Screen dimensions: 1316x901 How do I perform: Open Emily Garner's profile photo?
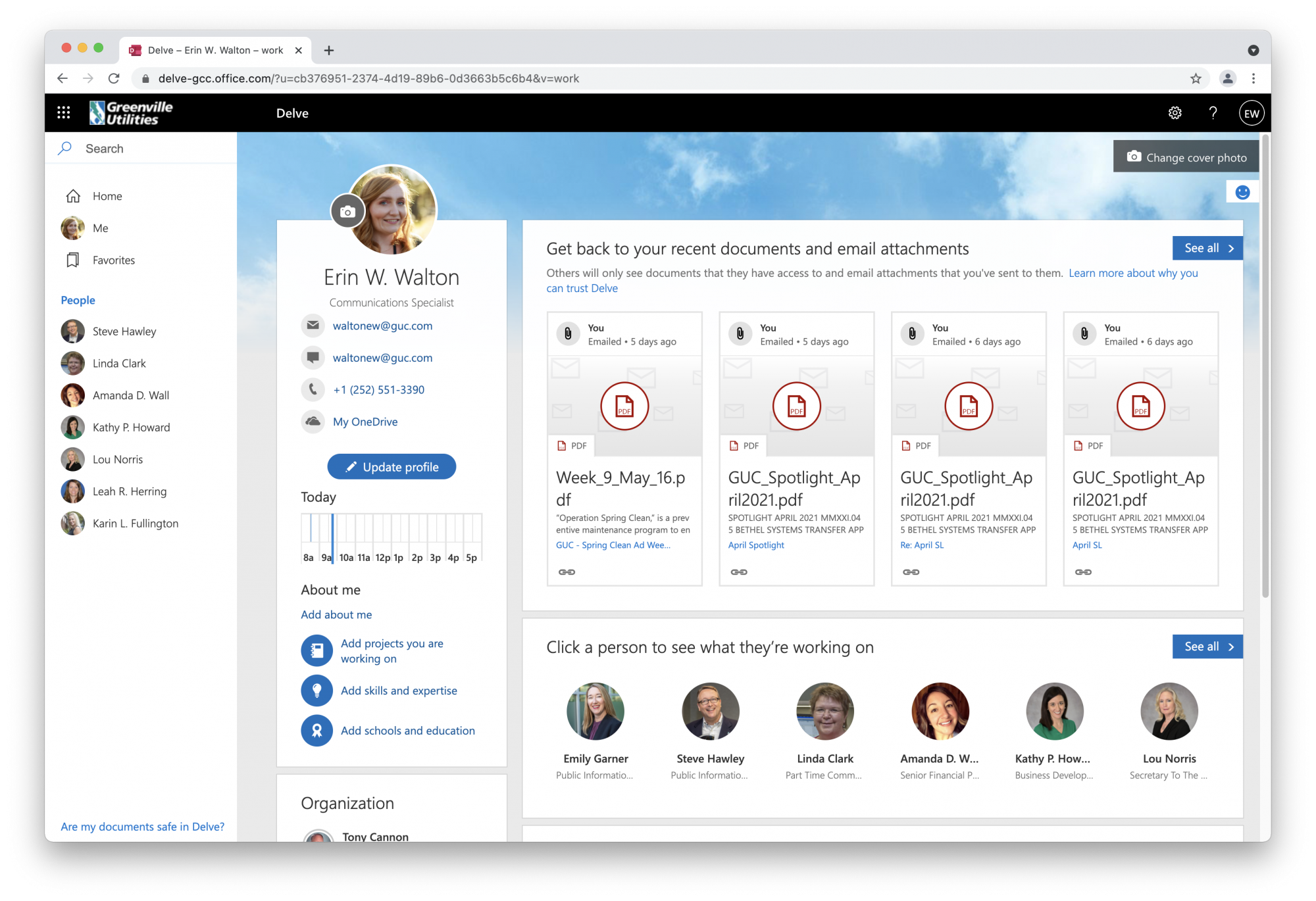pyautogui.click(x=595, y=711)
